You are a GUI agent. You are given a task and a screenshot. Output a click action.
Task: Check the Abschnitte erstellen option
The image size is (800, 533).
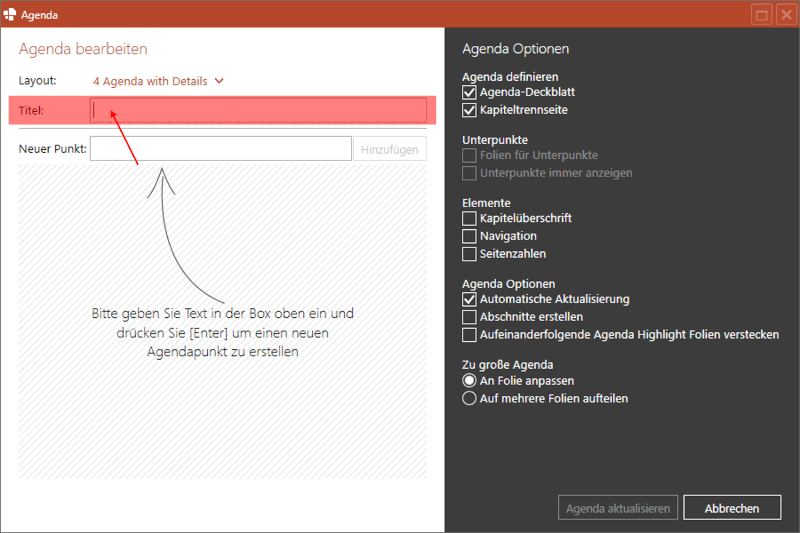tap(470, 317)
